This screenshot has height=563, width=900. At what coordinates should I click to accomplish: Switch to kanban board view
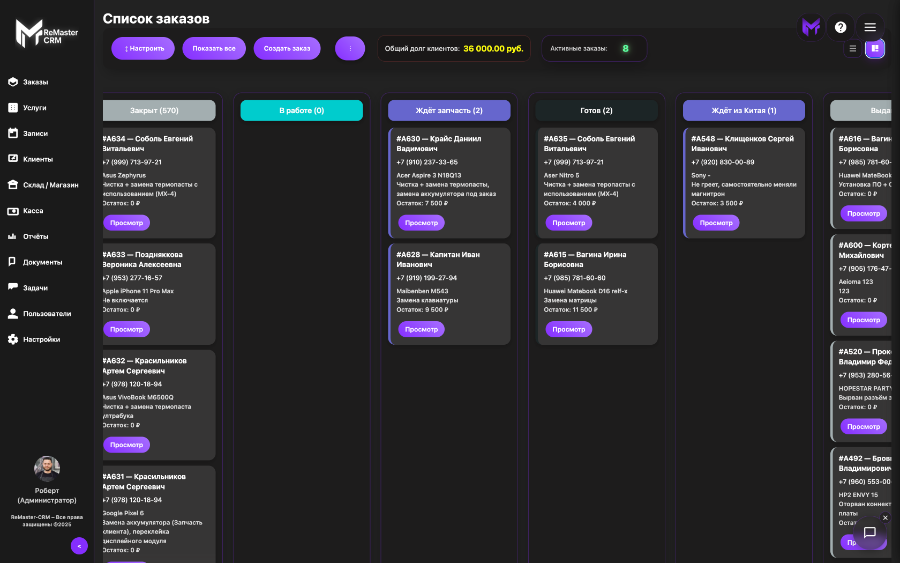(x=875, y=48)
